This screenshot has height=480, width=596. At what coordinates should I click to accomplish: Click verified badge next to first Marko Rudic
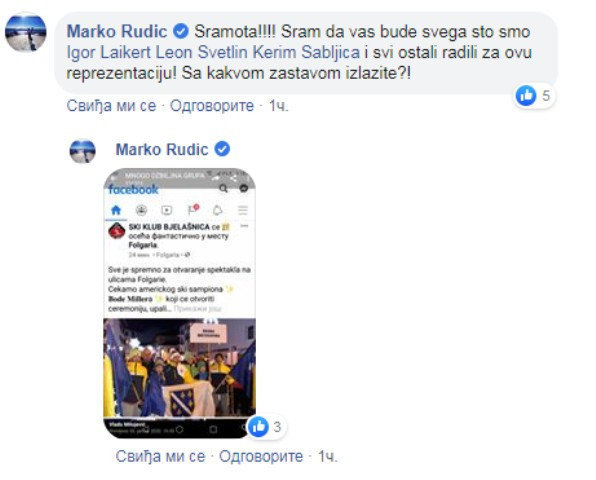181,31
